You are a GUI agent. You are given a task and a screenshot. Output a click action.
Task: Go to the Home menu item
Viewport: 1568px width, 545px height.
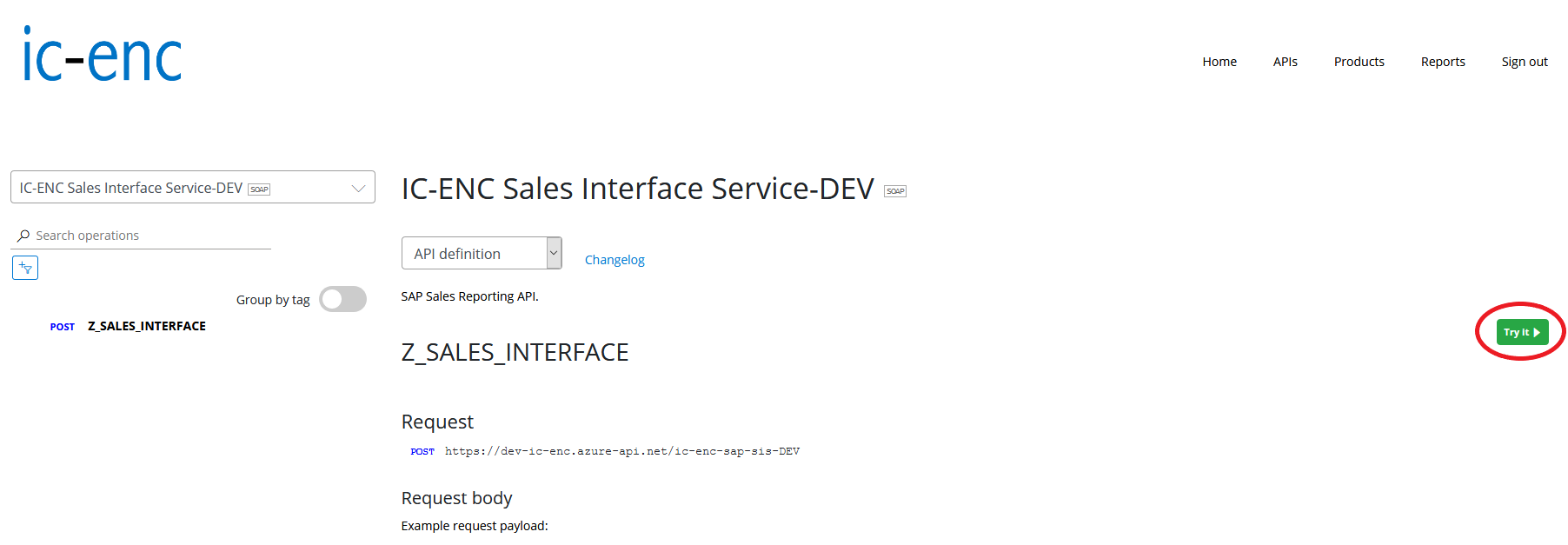coord(1219,62)
